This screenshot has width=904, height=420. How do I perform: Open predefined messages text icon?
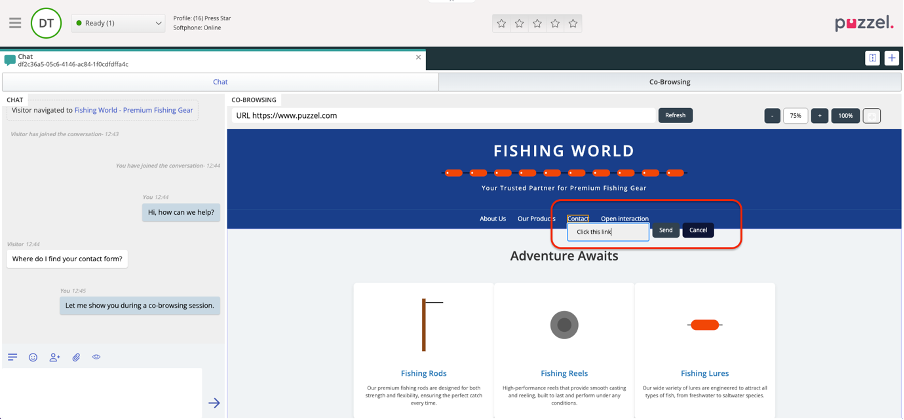click(13, 357)
